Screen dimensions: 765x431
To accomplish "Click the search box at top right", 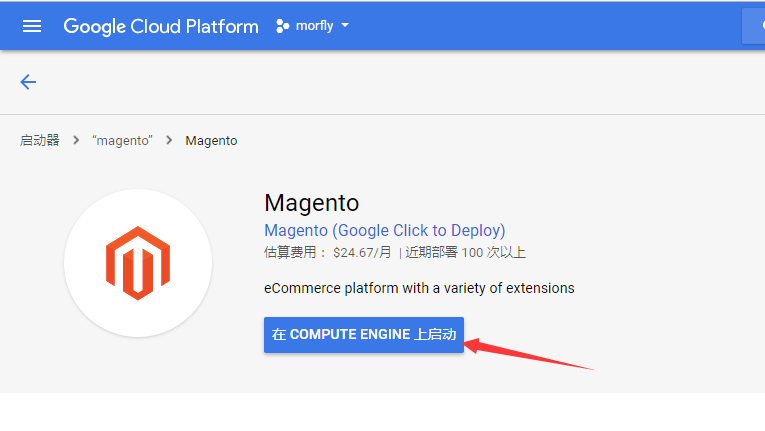I will coord(753,26).
